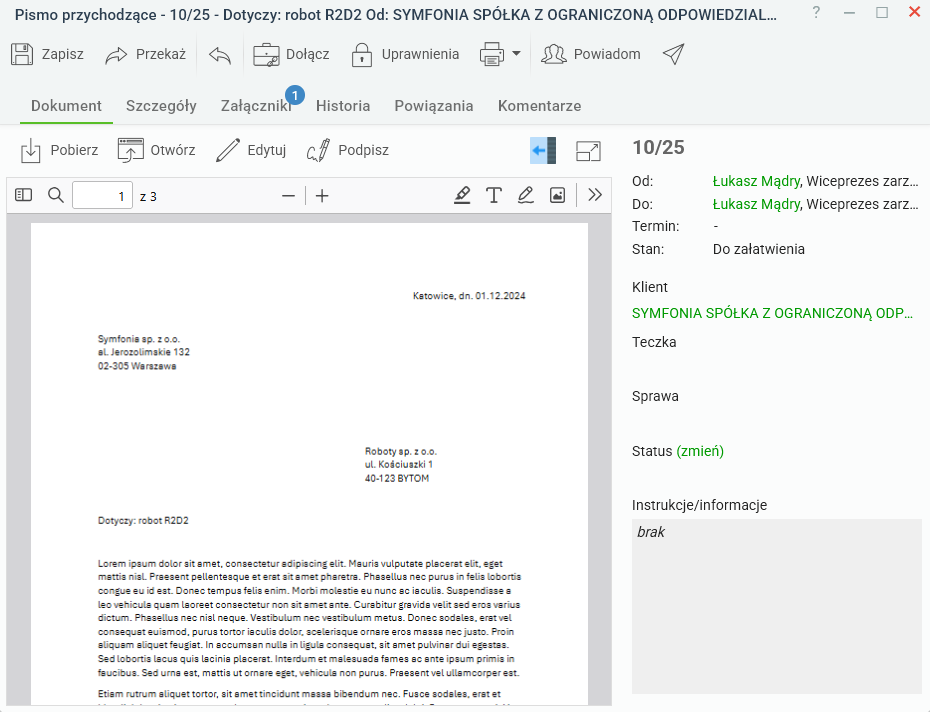Open the Powiązania tab
930x712 pixels.
tap(434, 106)
